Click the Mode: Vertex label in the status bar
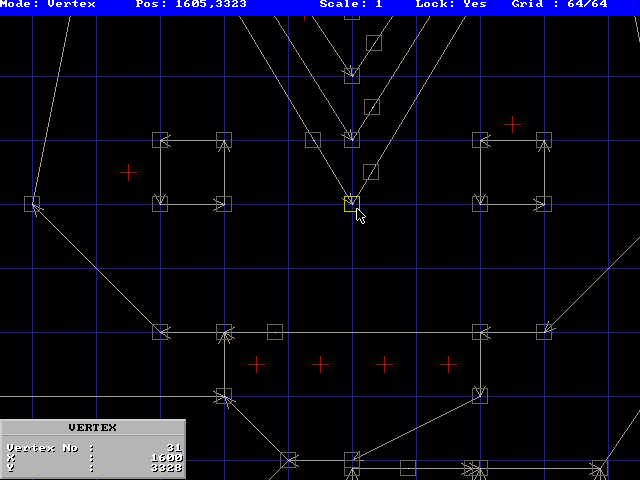This screenshot has height=480, width=640. click(x=48, y=5)
